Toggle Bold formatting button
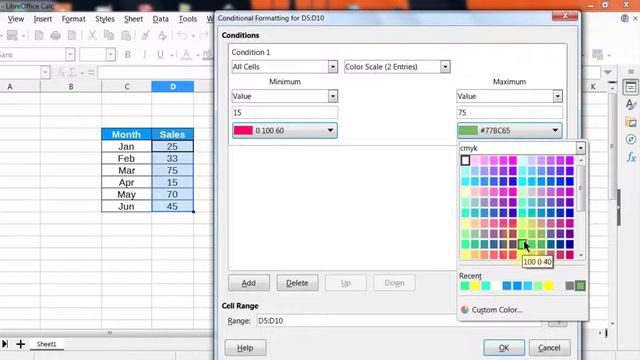This screenshot has width=640, height=360. [128, 55]
